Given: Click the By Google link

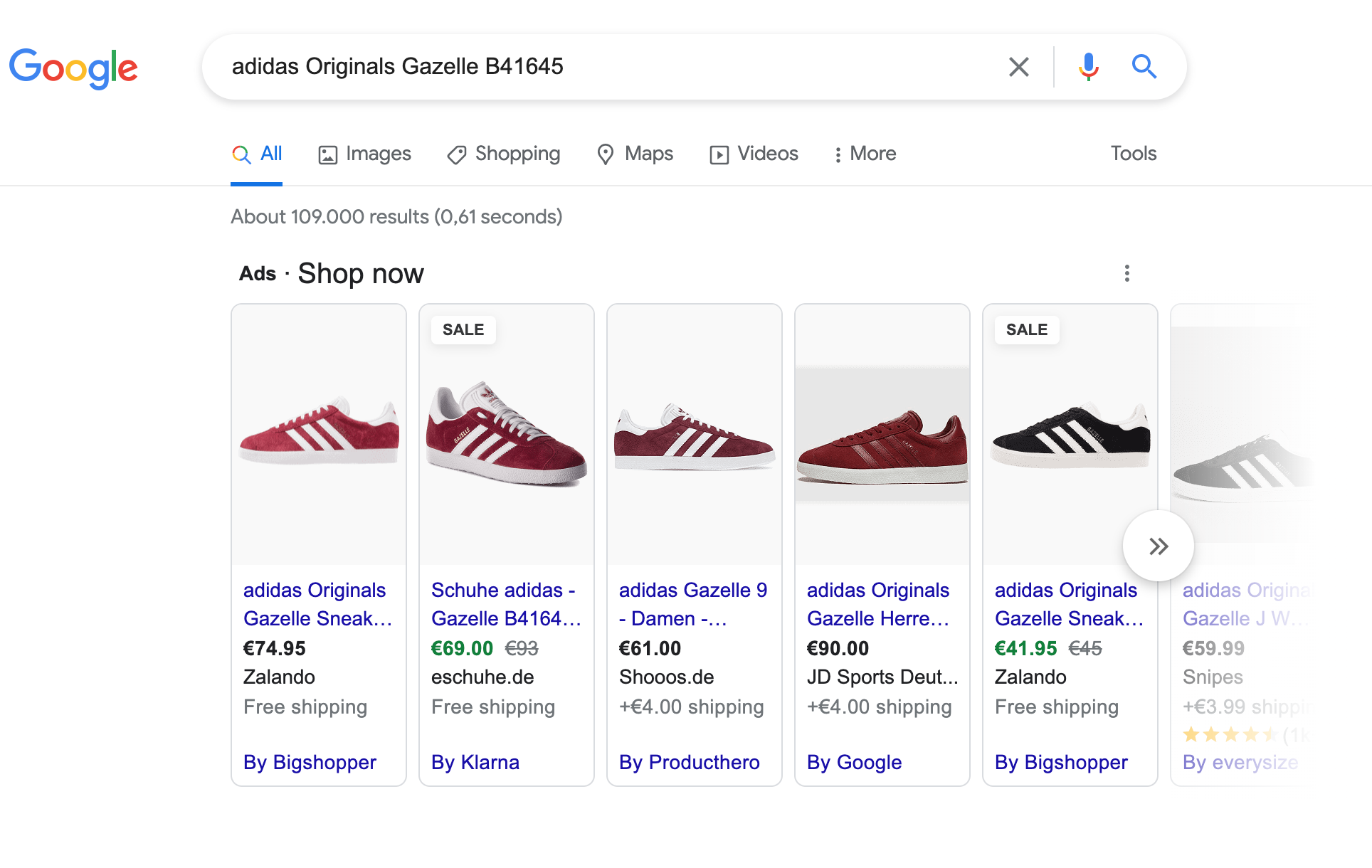Looking at the screenshot, I should click(855, 762).
